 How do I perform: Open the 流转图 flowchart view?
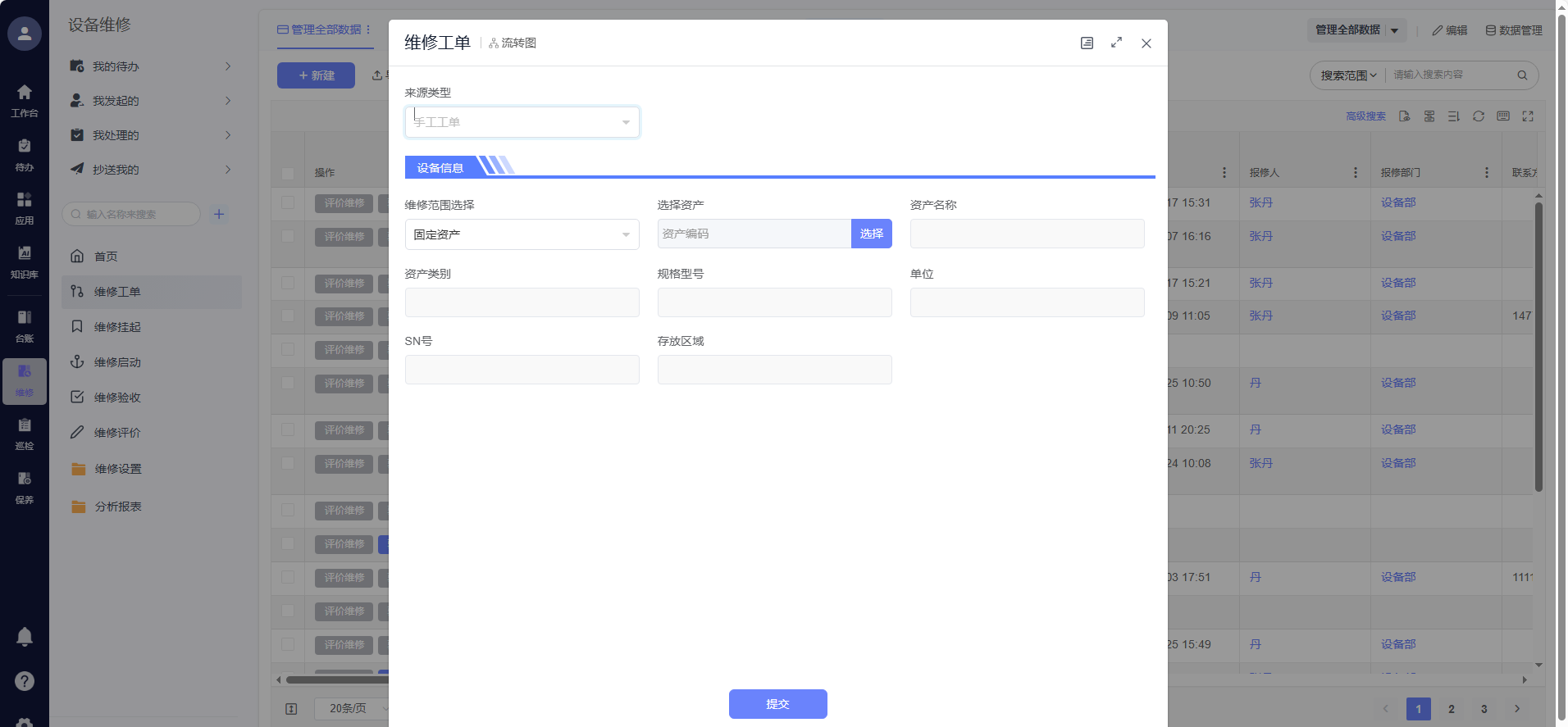513,43
